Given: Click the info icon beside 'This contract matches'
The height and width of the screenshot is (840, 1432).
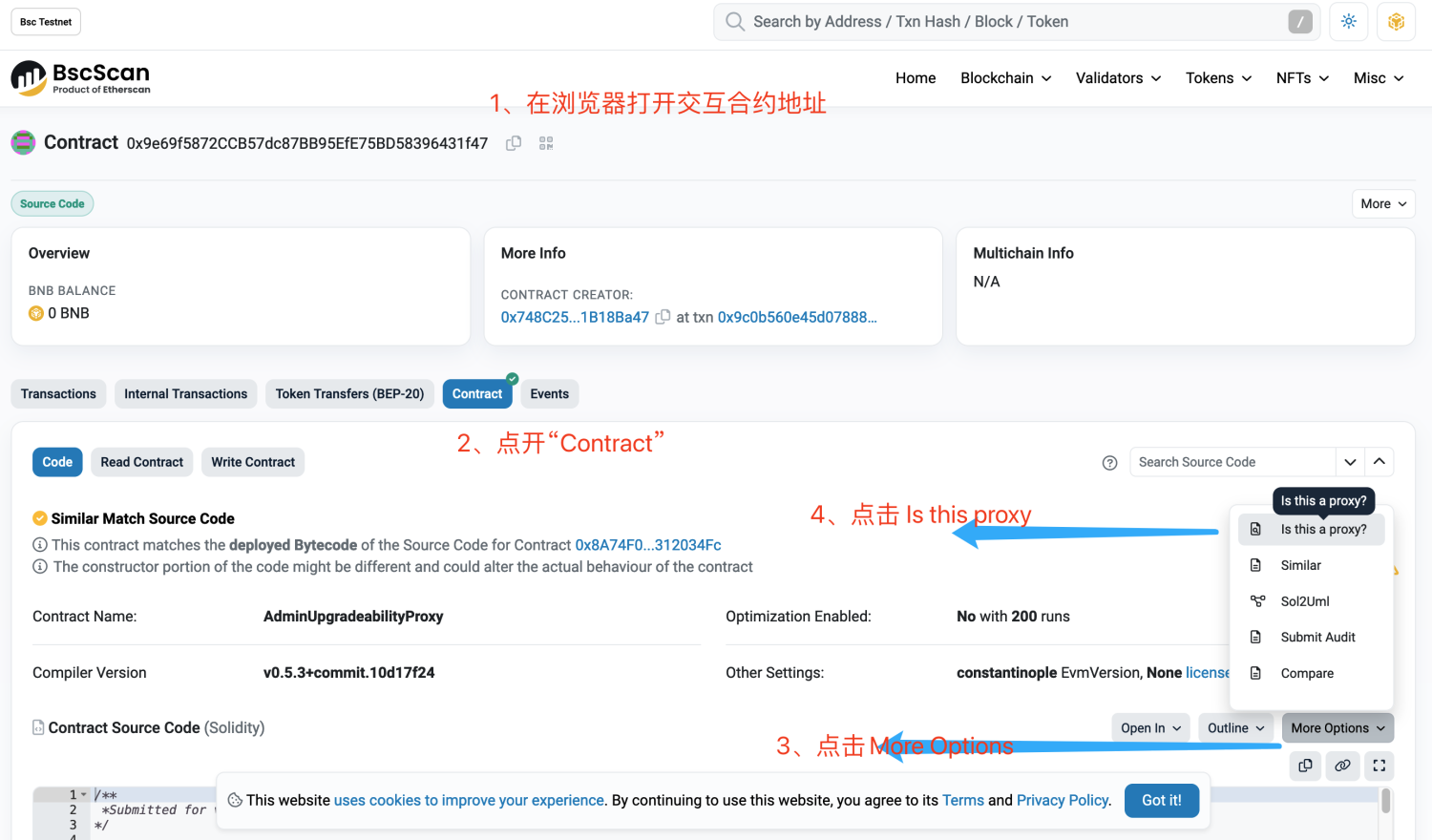Looking at the screenshot, I should 40,545.
